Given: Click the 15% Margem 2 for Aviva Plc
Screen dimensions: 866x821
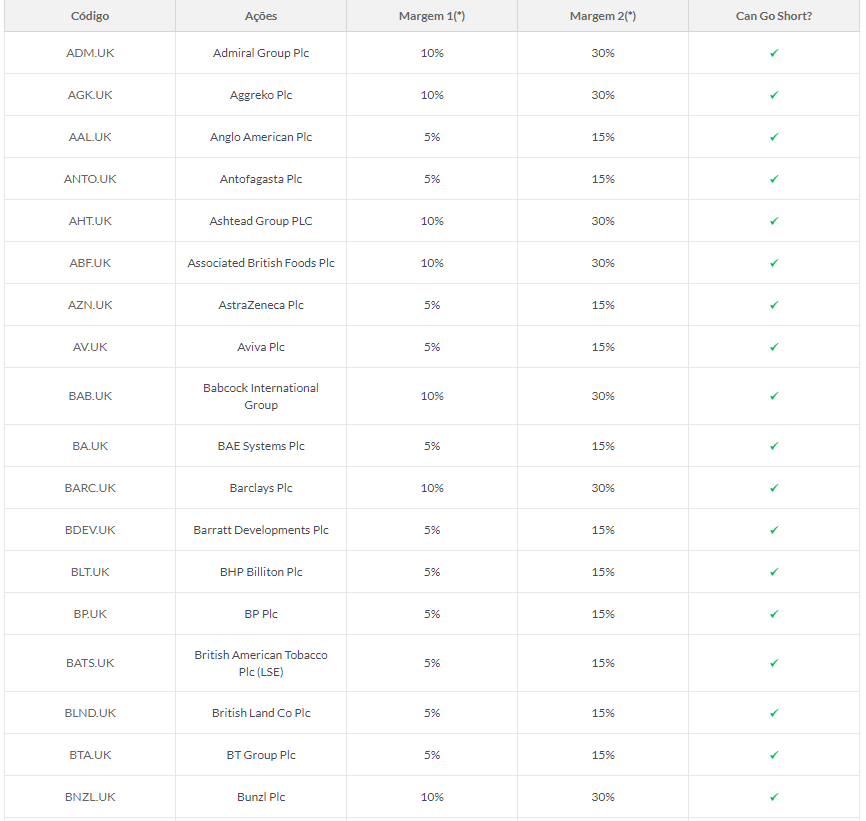Looking at the screenshot, I should (603, 347).
